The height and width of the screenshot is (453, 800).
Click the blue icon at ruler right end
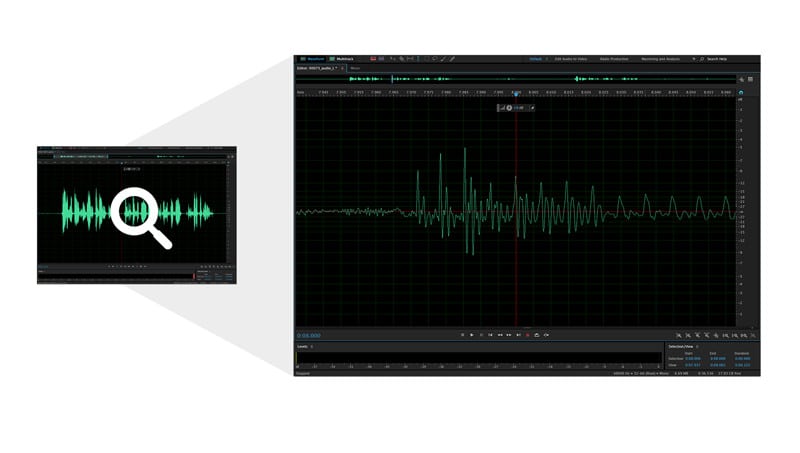point(741,92)
